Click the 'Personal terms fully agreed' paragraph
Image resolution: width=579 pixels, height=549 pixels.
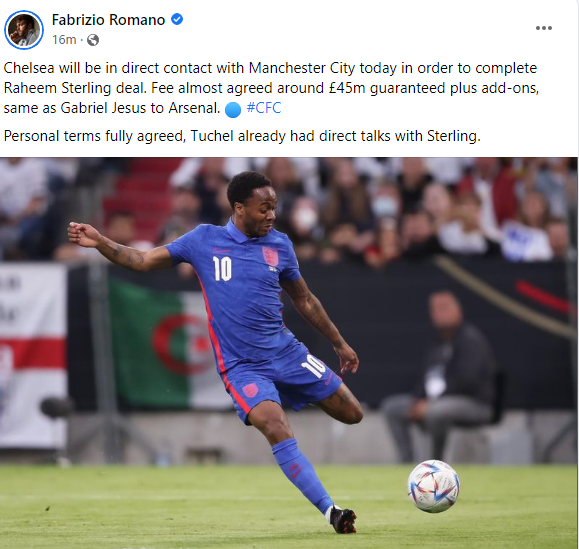point(242,136)
